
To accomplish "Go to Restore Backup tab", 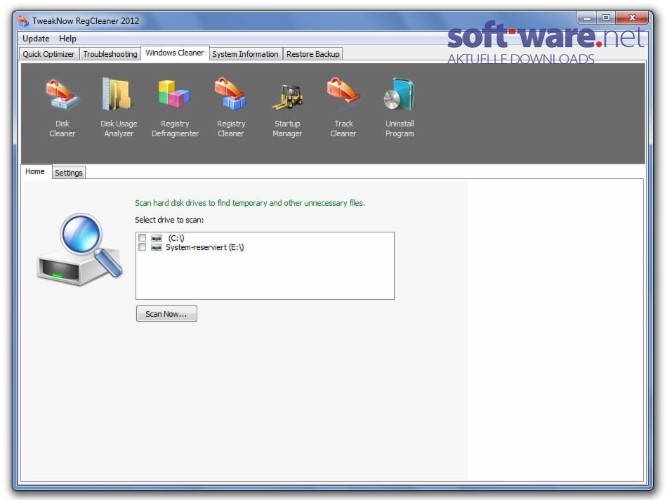I will (x=313, y=54).
